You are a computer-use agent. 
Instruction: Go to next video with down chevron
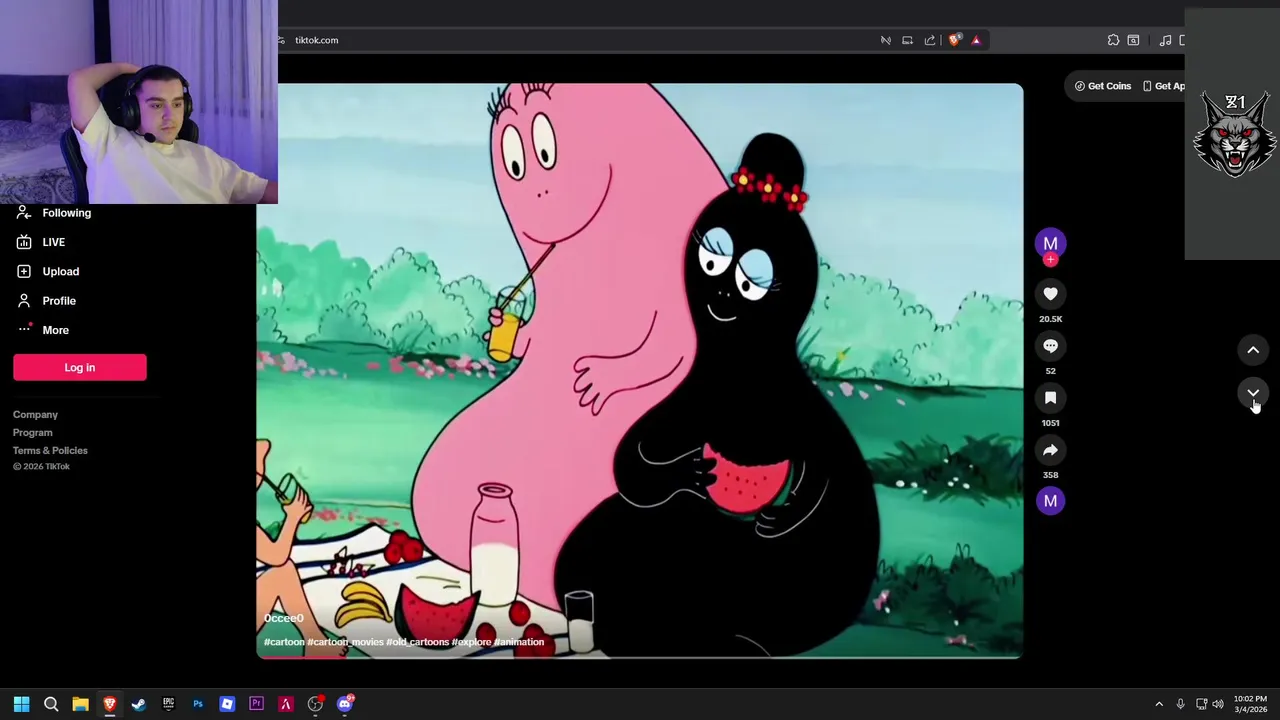pyautogui.click(x=1253, y=394)
